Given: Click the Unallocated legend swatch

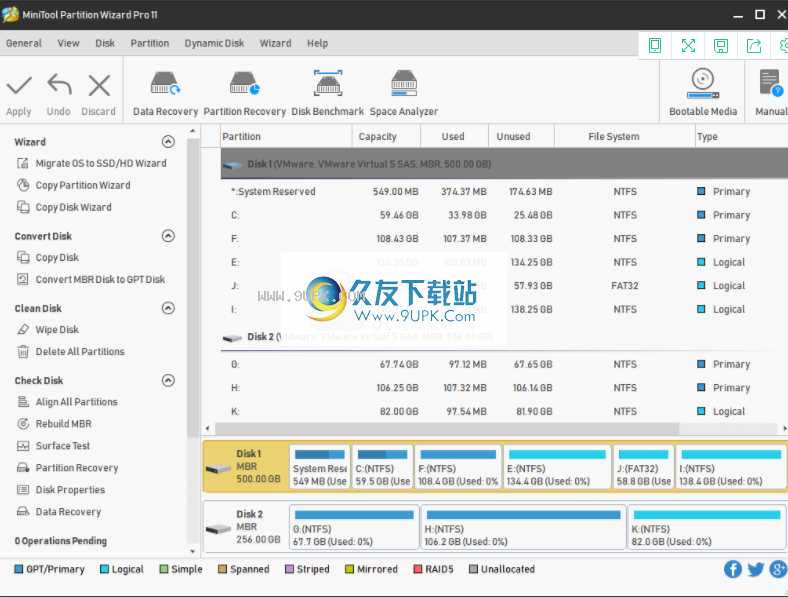Looking at the screenshot, I should [473, 569].
